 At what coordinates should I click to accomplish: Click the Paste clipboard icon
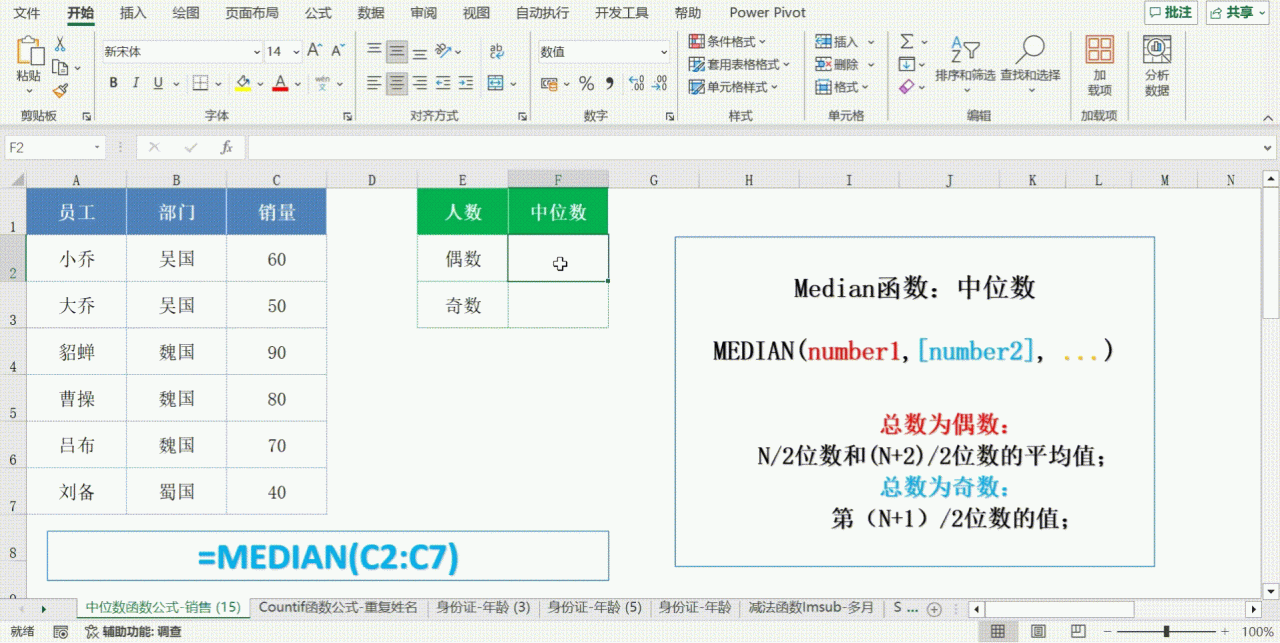[30, 52]
